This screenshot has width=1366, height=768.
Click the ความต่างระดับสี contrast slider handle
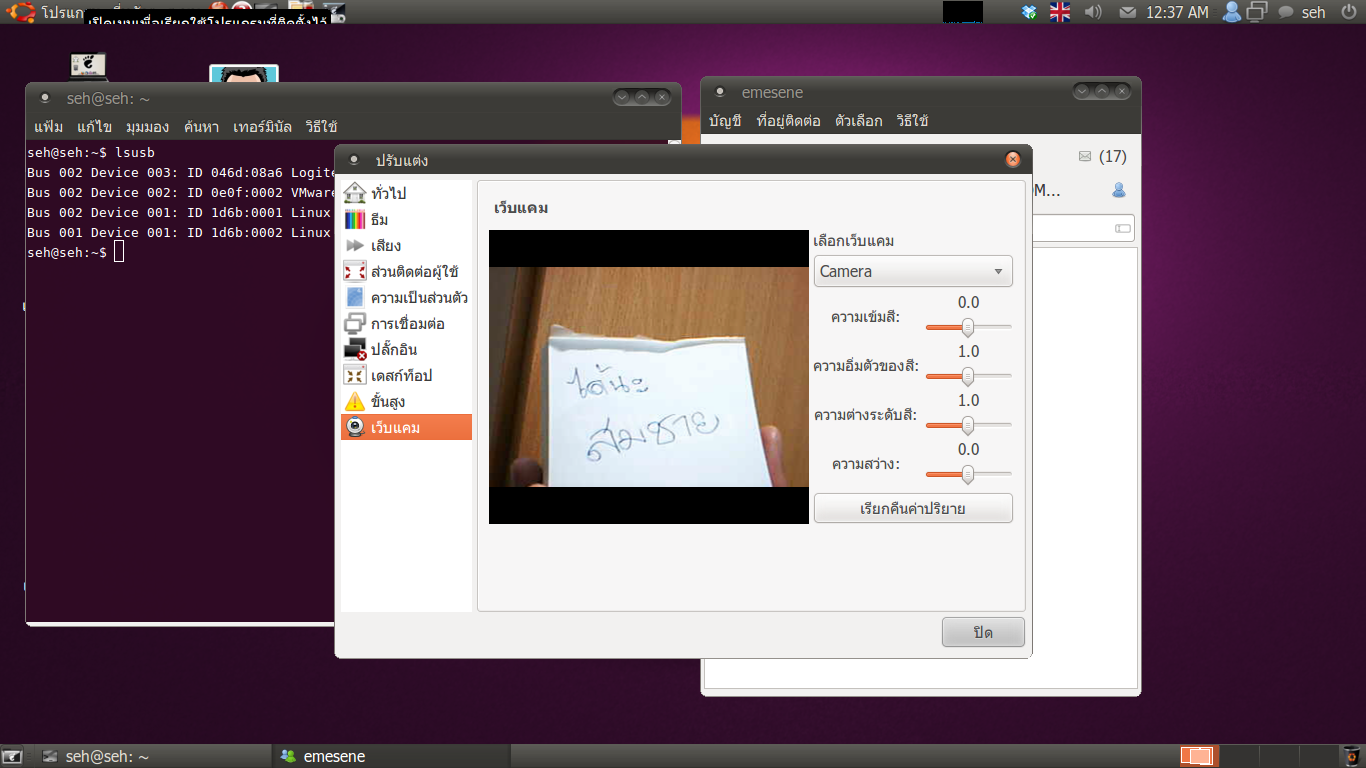pyautogui.click(x=967, y=424)
